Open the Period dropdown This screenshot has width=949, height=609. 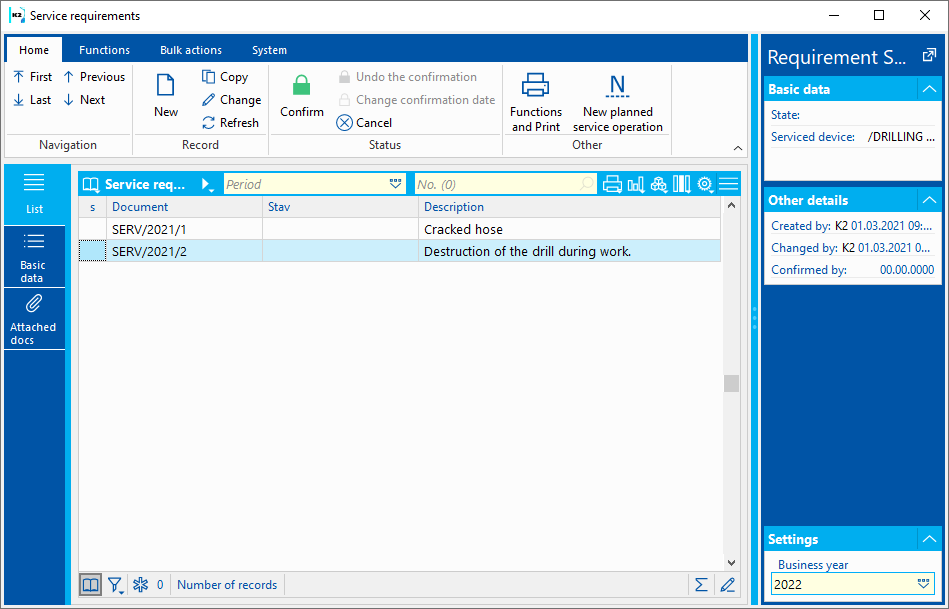coord(395,184)
